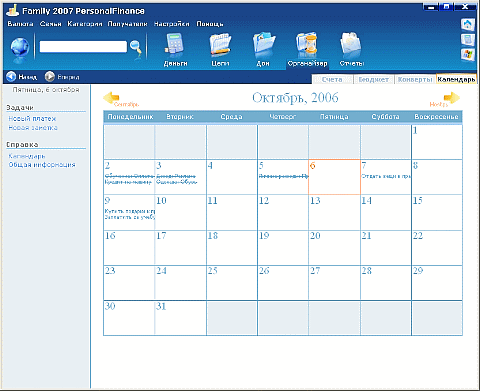Click the Понедельник column header
This screenshot has width=480, height=391.
[130, 117]
